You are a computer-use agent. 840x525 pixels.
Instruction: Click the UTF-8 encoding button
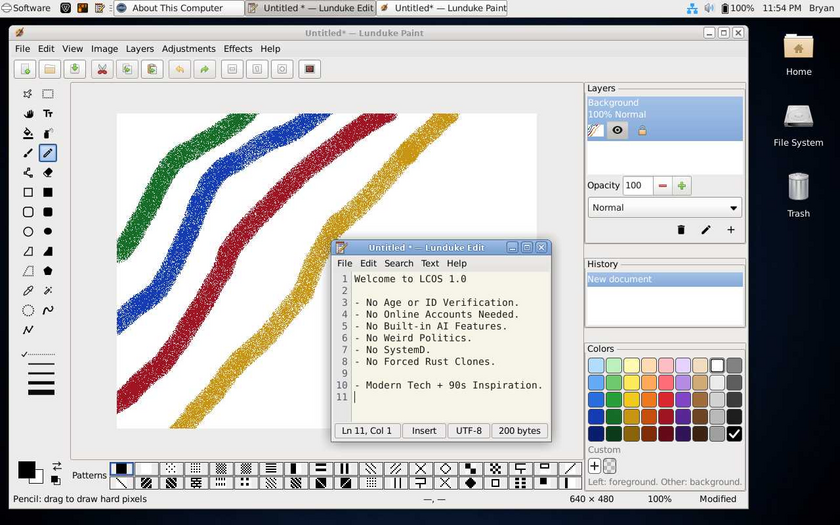(469, 431)
